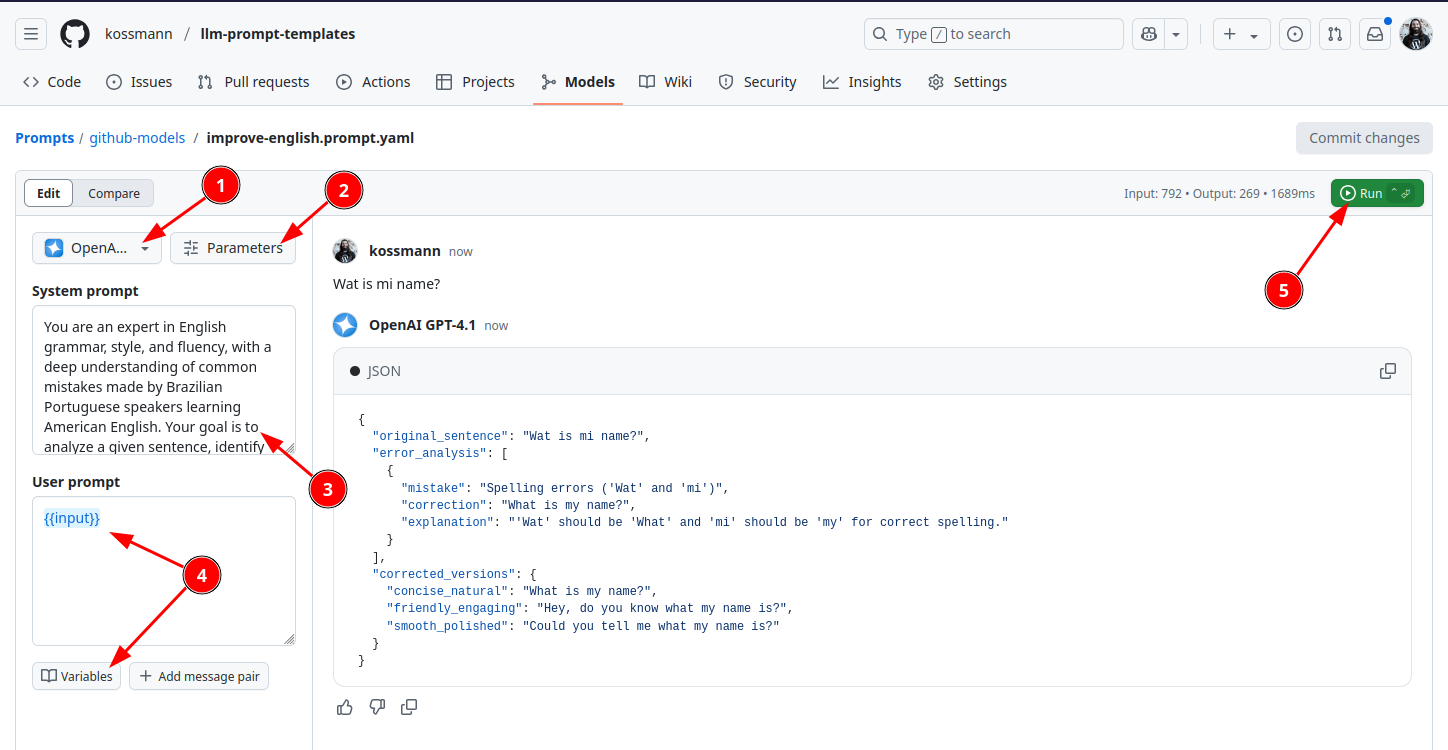Image resolution: width=1448 pixels, height=750 pixels.
Task: Open the notifications inbox
Action: click(x=1375, y=34)
